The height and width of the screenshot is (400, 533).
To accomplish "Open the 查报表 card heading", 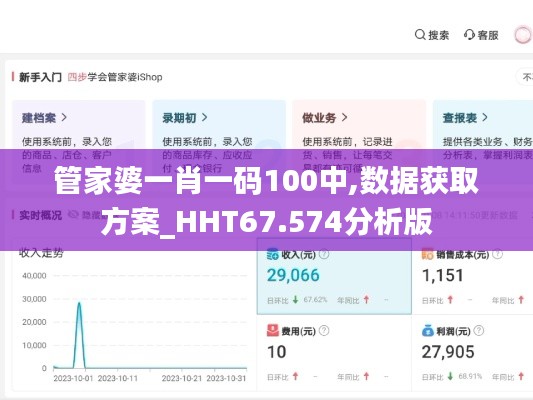I will coord(460,118).
